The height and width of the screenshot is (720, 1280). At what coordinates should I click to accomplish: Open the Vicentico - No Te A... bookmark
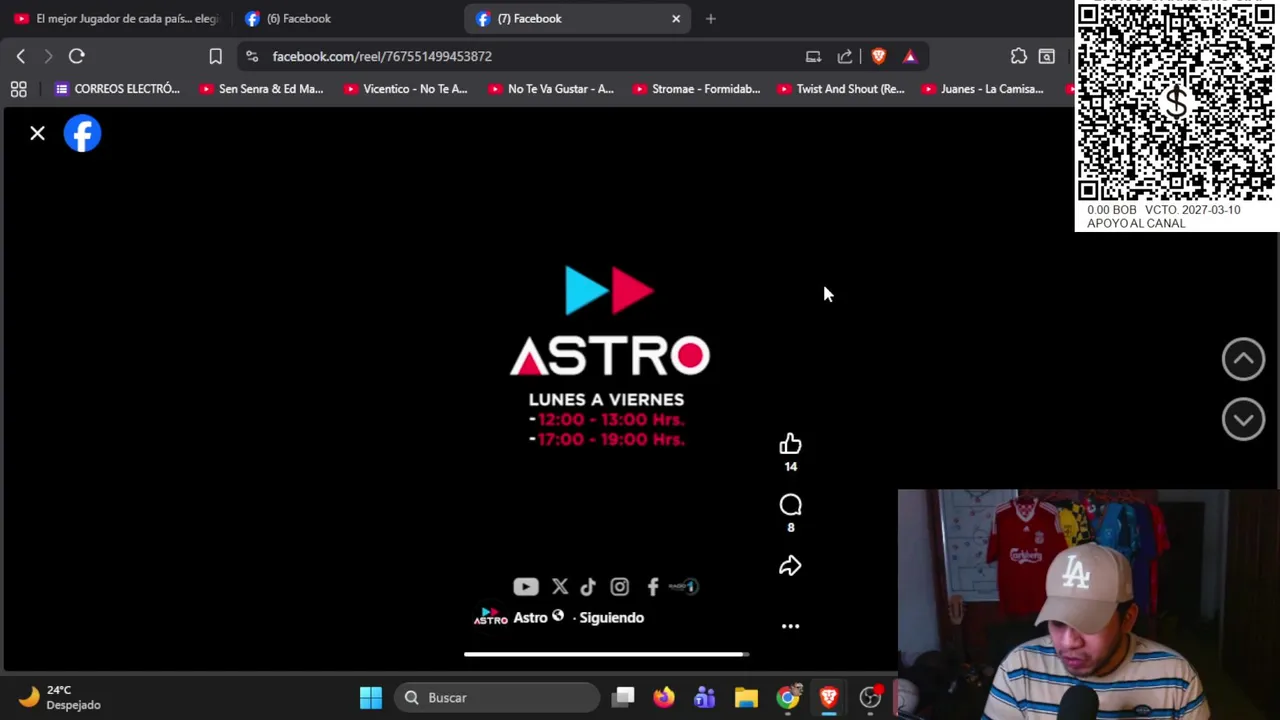coord(405,89)
